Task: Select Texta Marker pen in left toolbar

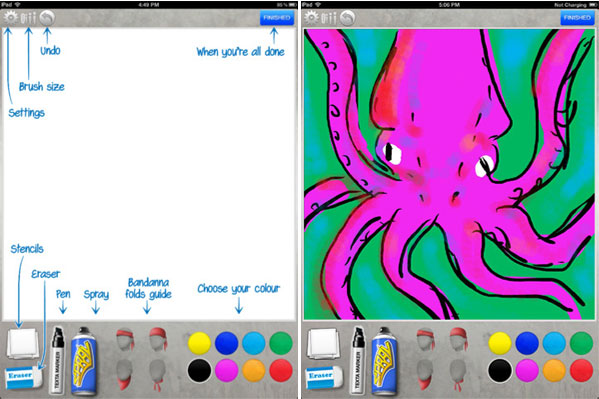Action: click(x=57, y=360)
